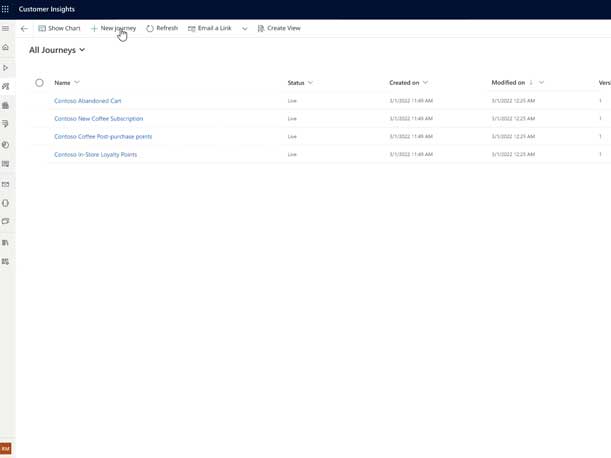Image resolution: width=611 pixels, height=458 pixels.
Task: Open the Contoso Abandoned Cart journey
Action: click(x=88, y=101)
